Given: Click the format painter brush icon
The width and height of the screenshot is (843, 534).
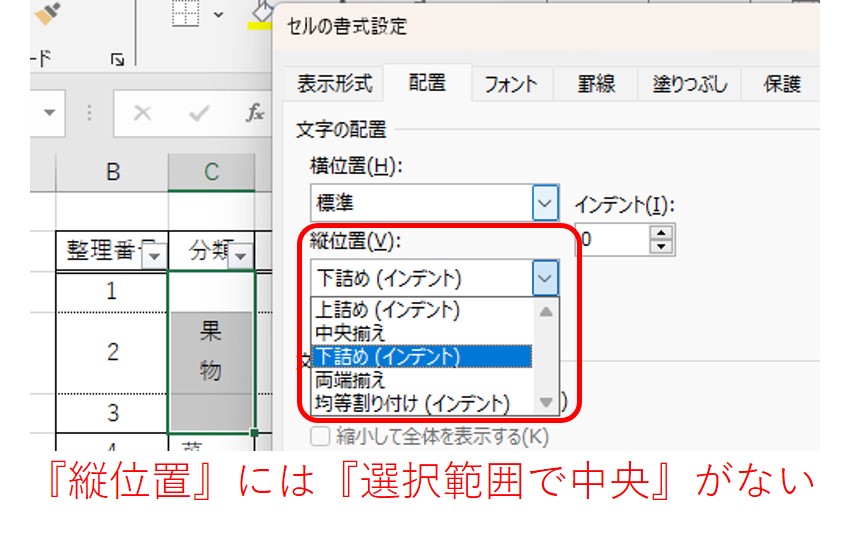Looking at the screenshot, I should pyautogui.click(x=47, y=12).
